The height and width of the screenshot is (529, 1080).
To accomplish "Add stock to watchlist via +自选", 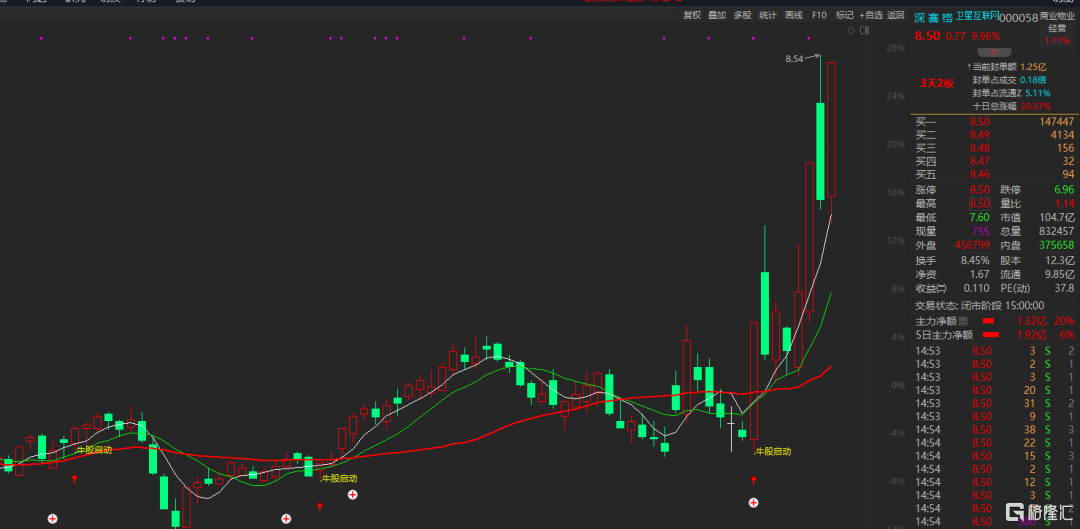I will coord(871,15).
